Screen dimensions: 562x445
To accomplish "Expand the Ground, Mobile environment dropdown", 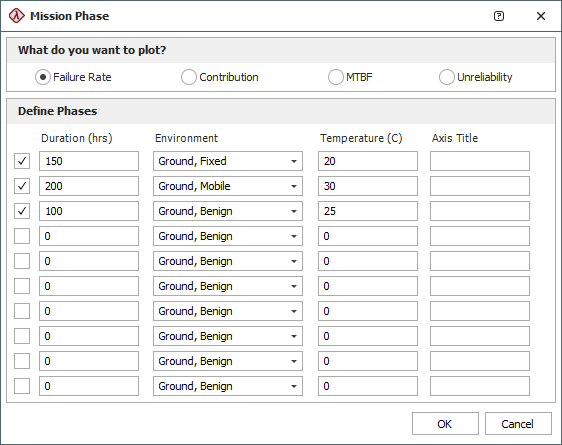I will 228,186.
